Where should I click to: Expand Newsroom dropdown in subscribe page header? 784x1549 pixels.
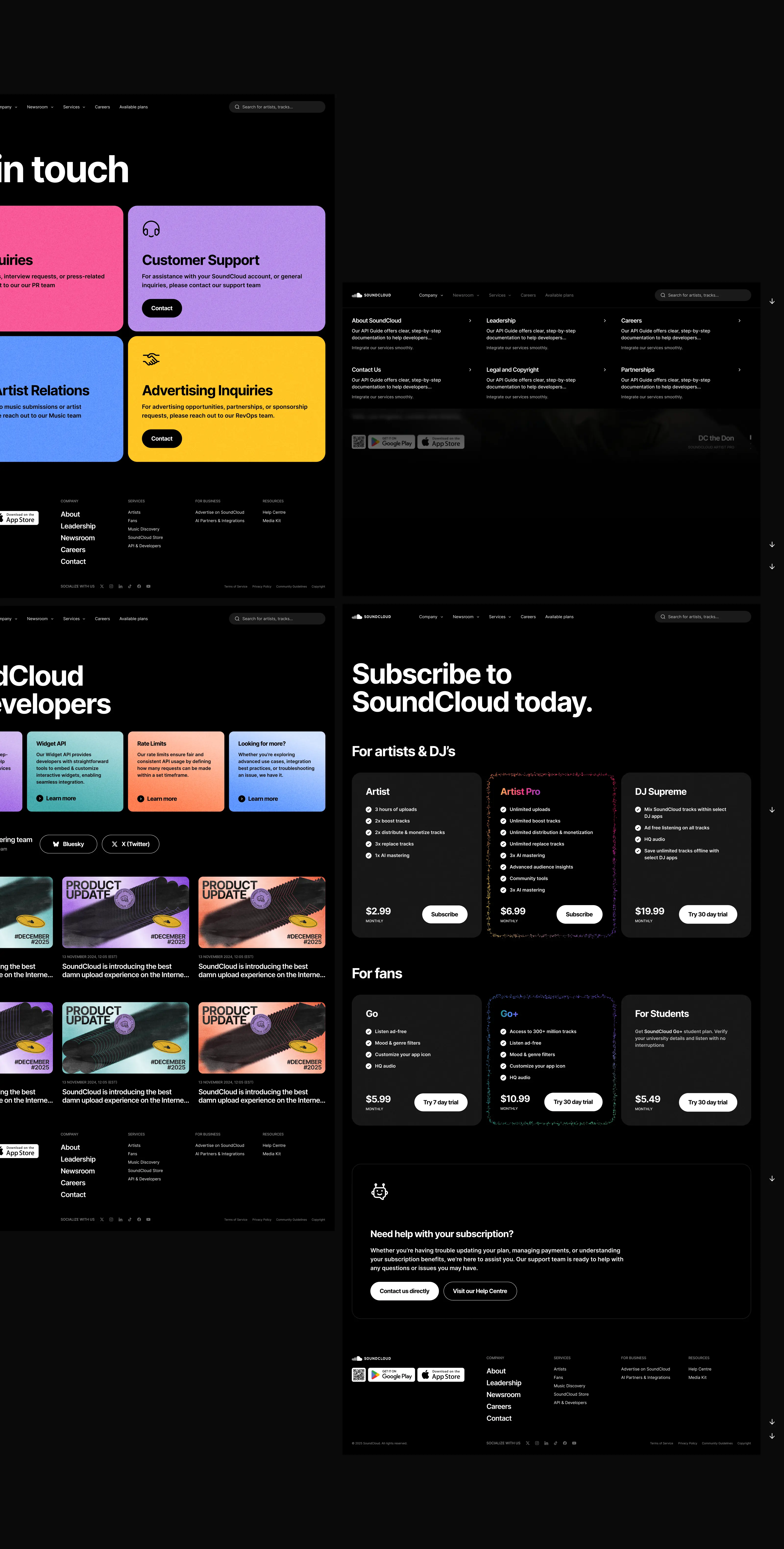466,616
